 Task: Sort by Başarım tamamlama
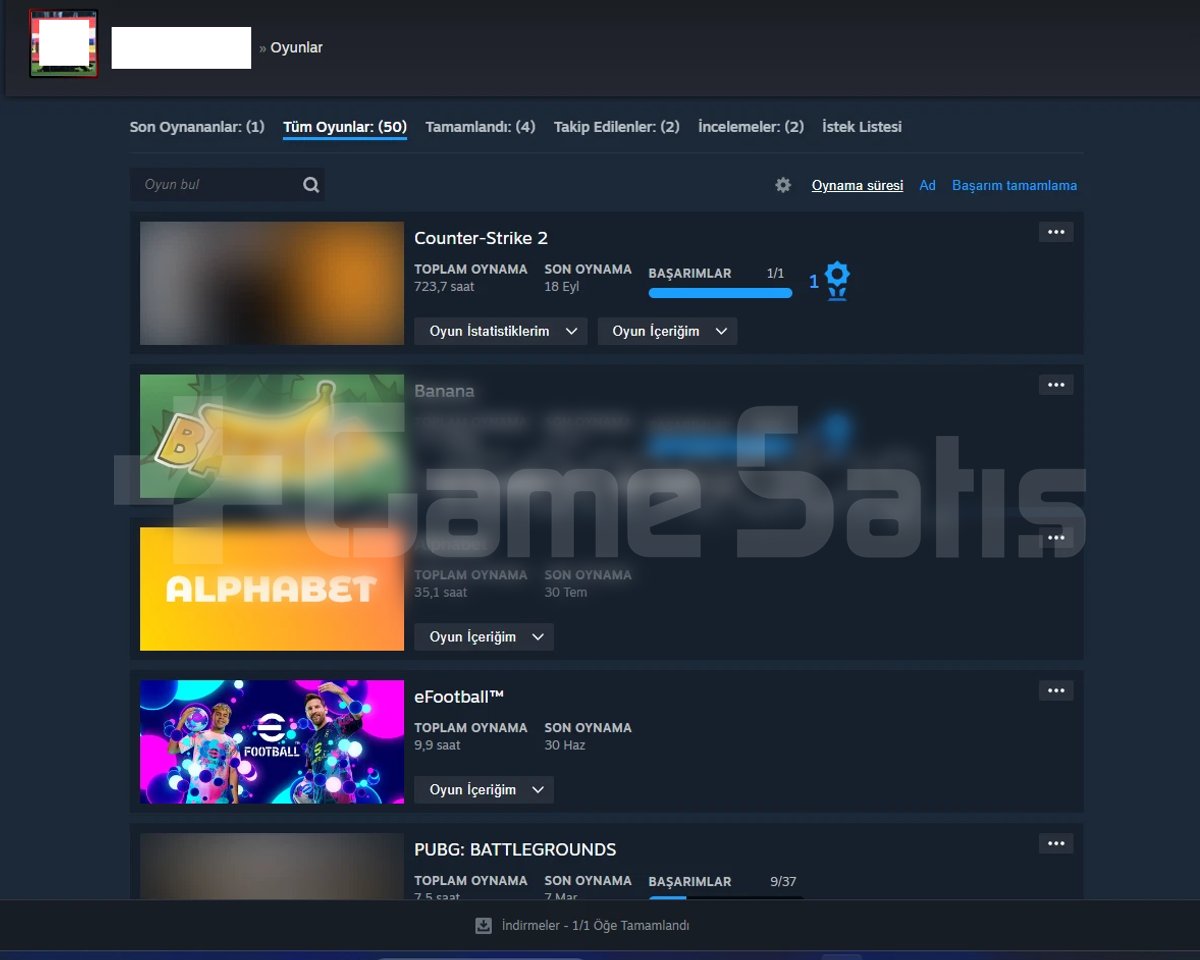1015,185
